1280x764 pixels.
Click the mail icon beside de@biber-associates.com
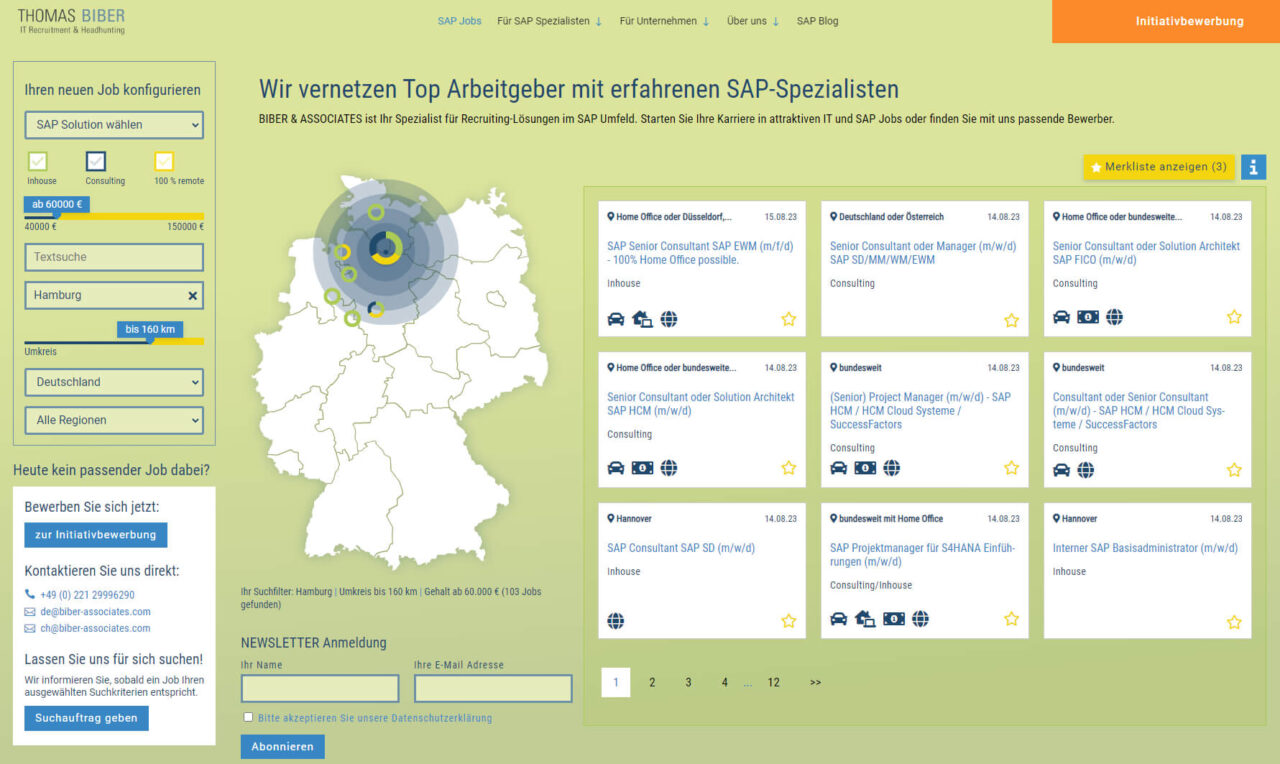point(28,611)
